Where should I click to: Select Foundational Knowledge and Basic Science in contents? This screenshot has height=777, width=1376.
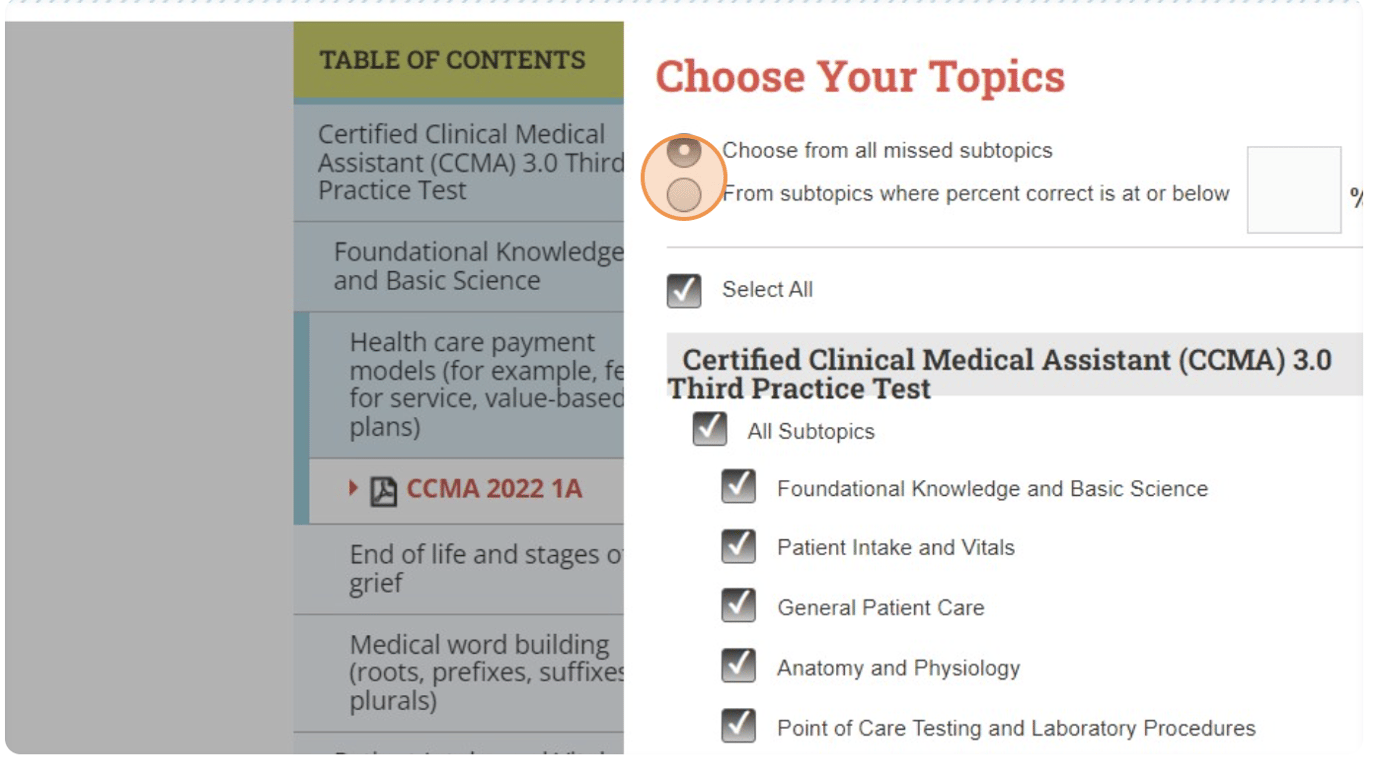[x=470, y=266]
